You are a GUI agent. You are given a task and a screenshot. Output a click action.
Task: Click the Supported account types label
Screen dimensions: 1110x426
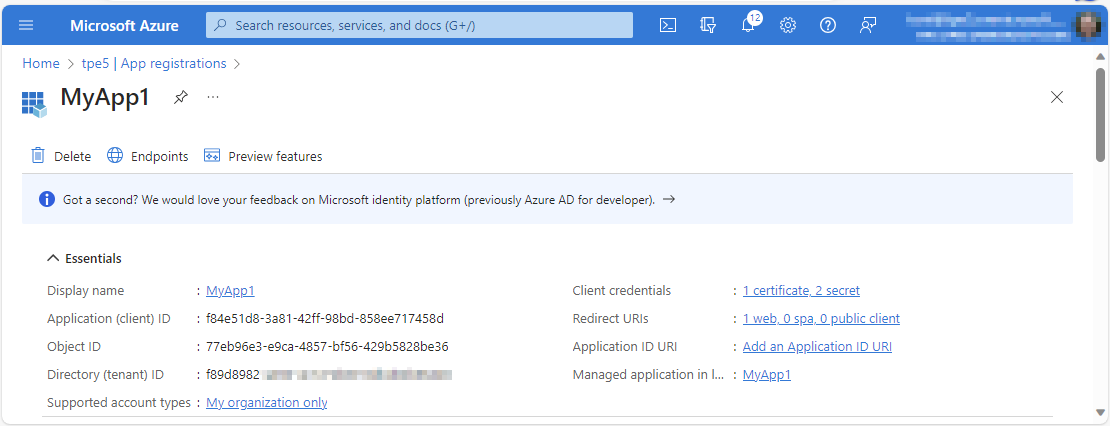point(119,403)
